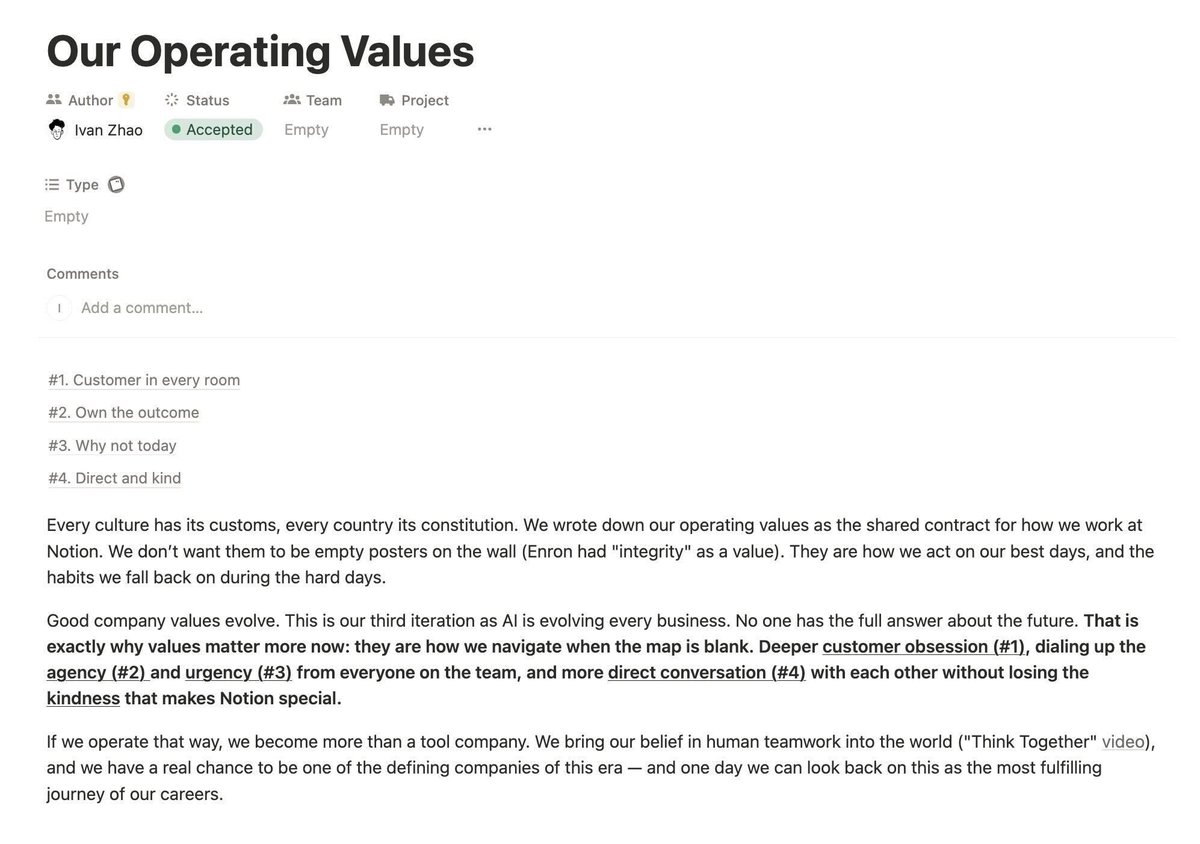This screenshot has width=1200, height=844.
Task: Go to "#3. Why not today" section
Action: (112, 446)
